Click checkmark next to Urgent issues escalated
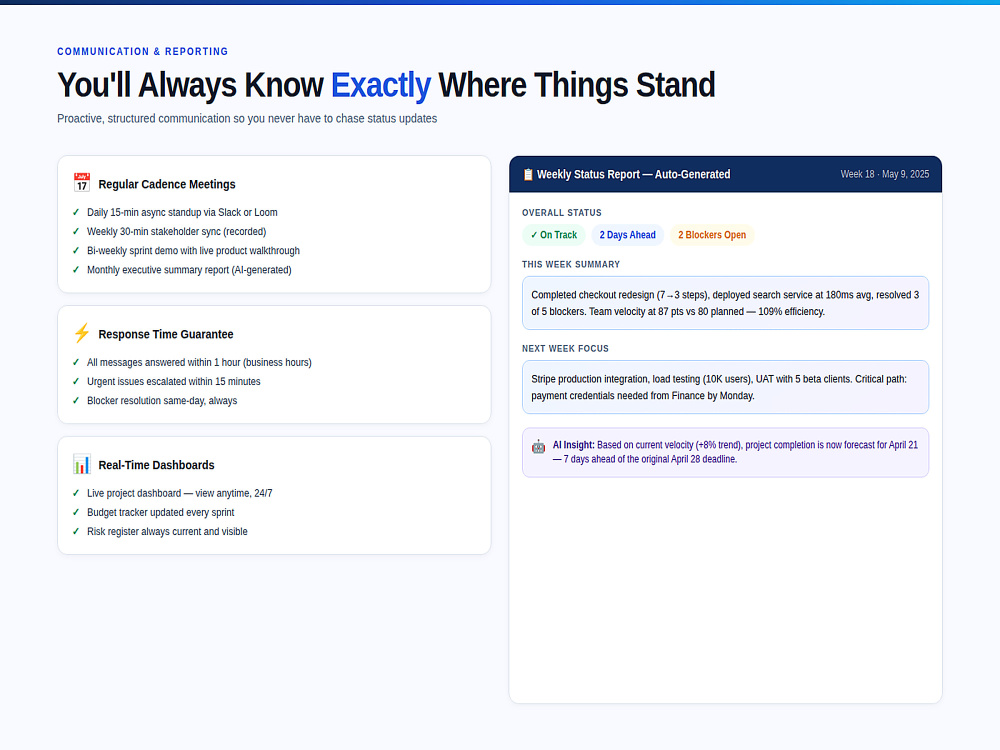This screenshot has width=1000, height=750. pos(76,381)
